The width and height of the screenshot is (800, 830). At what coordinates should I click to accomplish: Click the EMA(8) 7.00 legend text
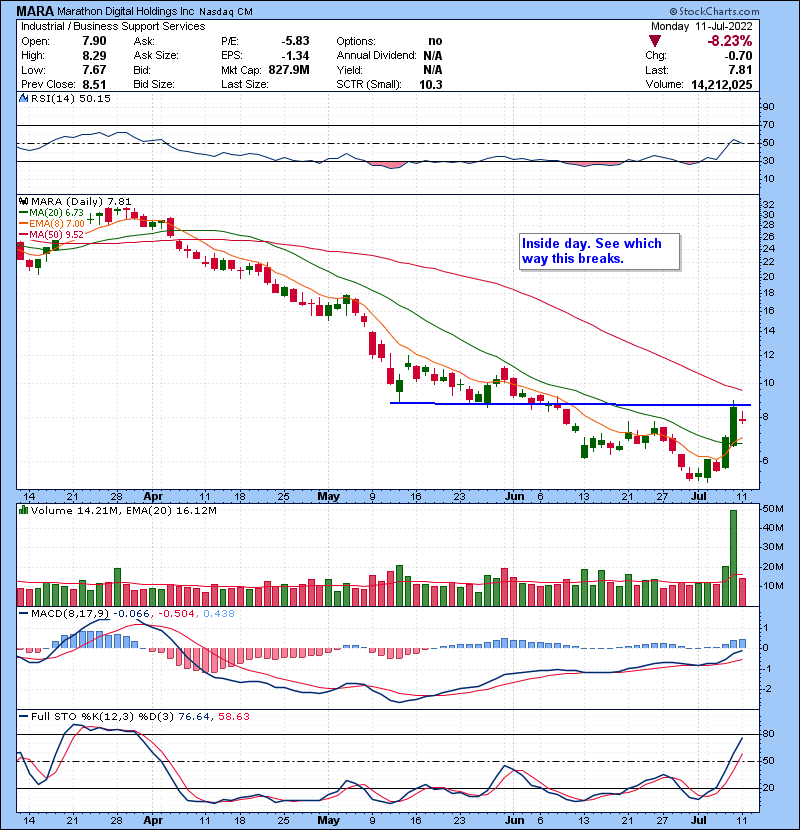pyautogui.click(x=57, y=223)
